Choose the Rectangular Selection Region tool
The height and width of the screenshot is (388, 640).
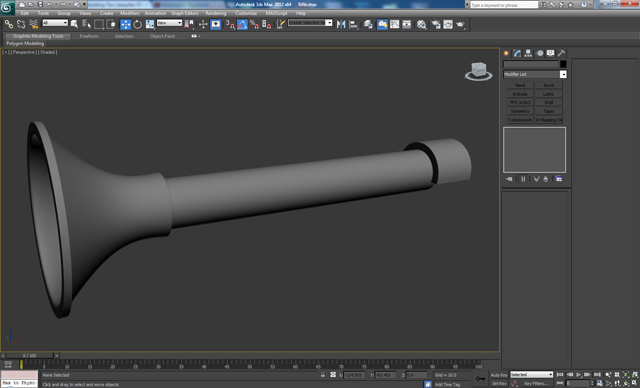coord(99,24)
